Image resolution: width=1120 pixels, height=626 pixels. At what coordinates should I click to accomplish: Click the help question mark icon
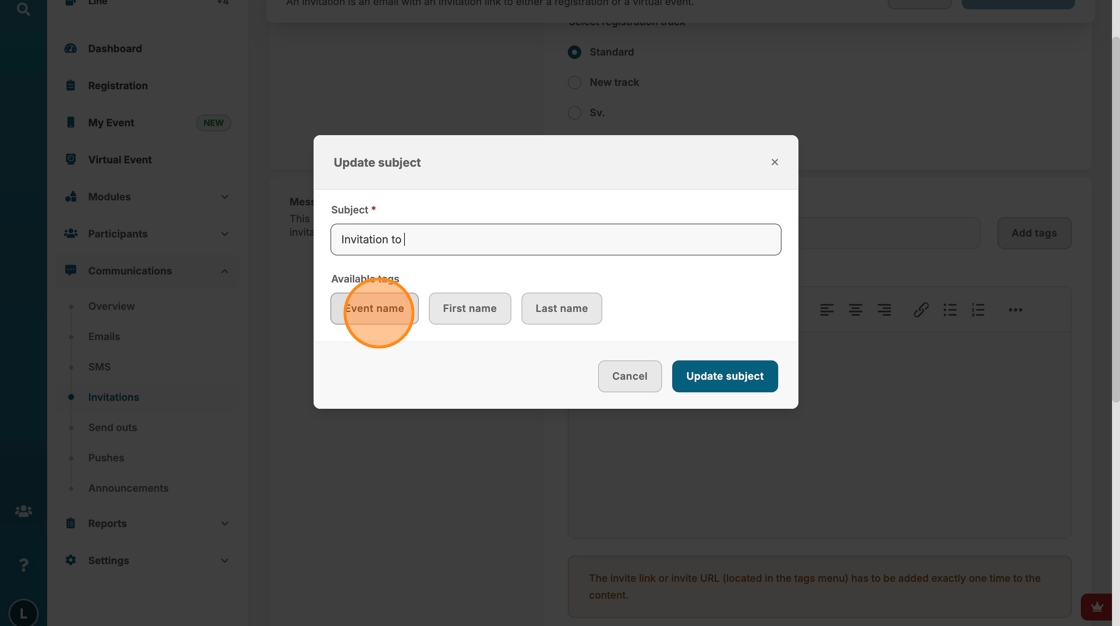click(23, 565)
